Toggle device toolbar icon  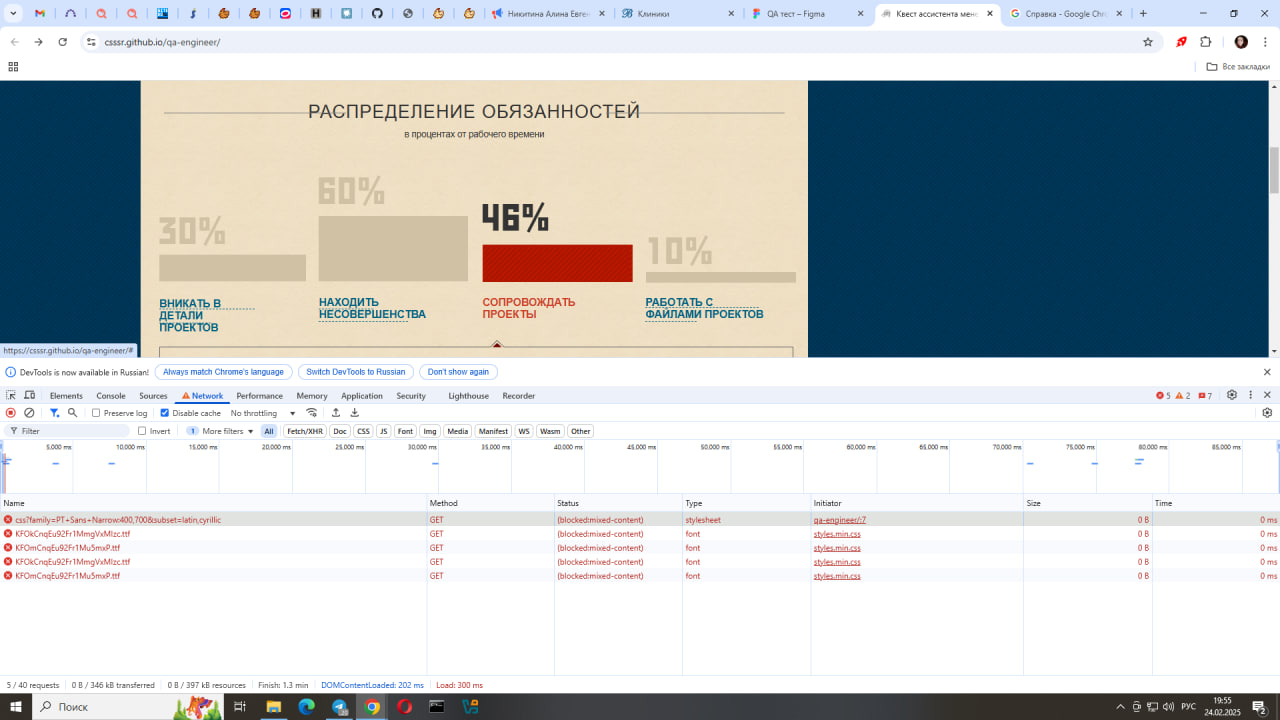coord(29,396)
